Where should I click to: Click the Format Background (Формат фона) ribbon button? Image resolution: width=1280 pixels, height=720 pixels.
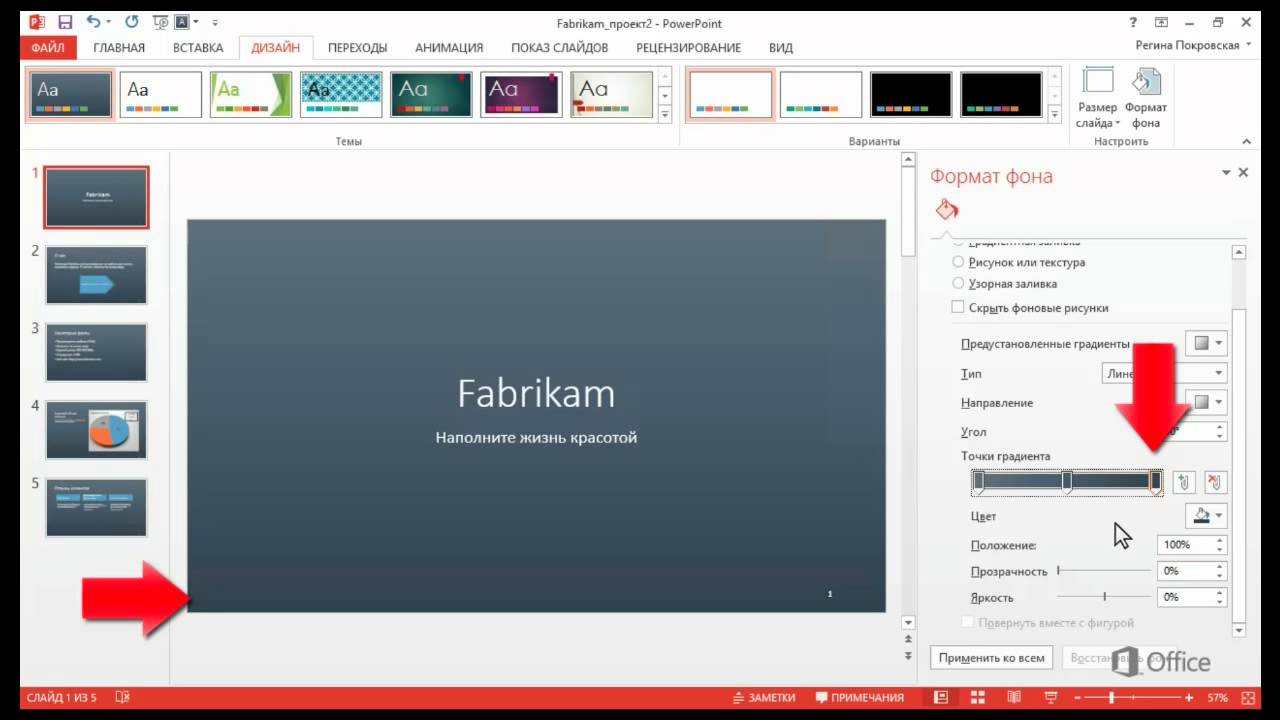1145,98
